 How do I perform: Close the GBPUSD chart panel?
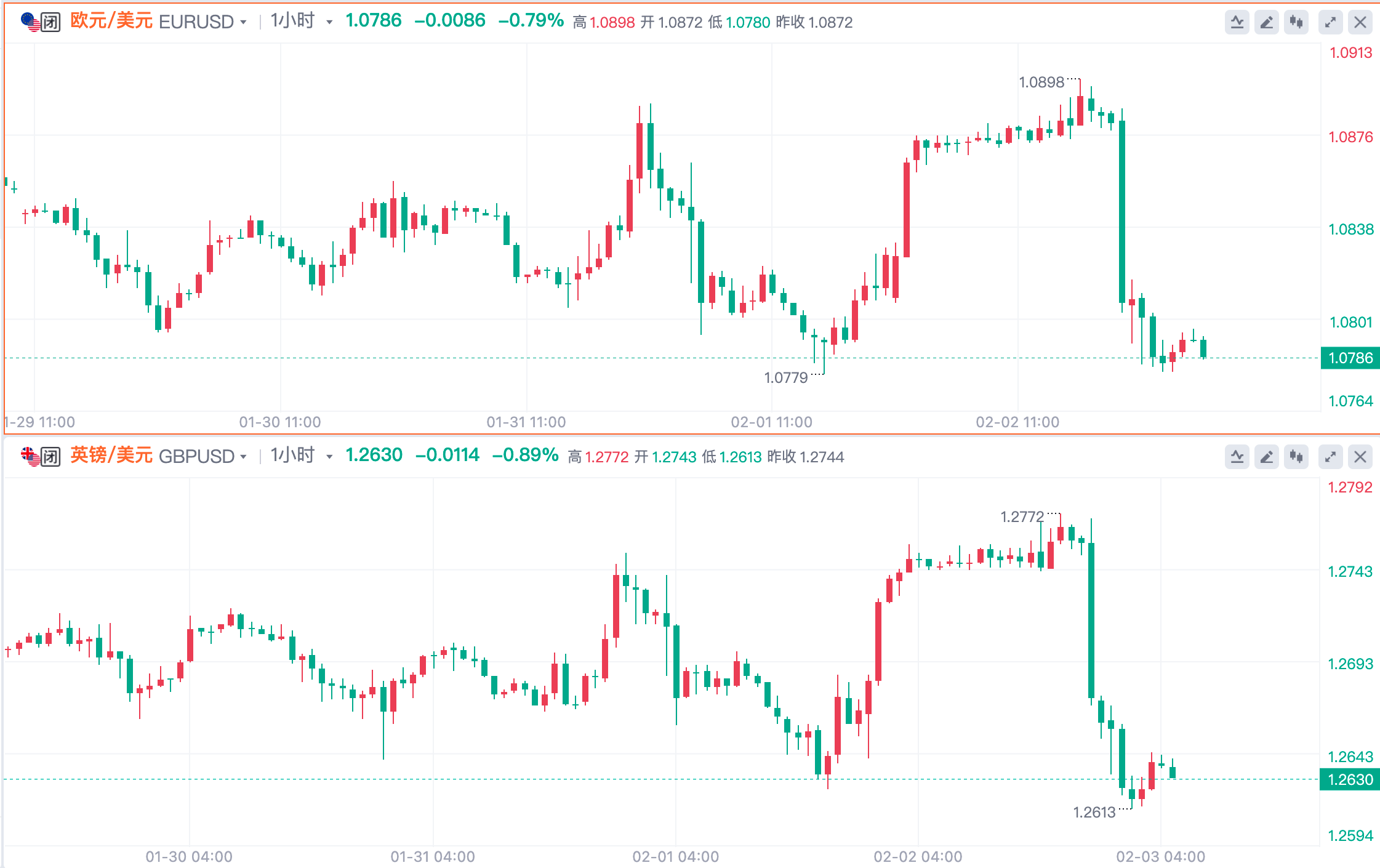click(x=1360, y=457)
